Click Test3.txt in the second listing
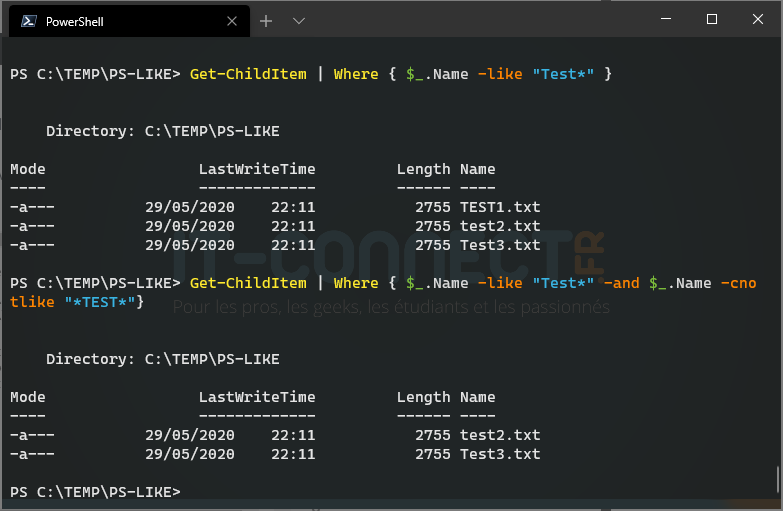Viewport: 783px width, 511px height. (x=500, y=454)
